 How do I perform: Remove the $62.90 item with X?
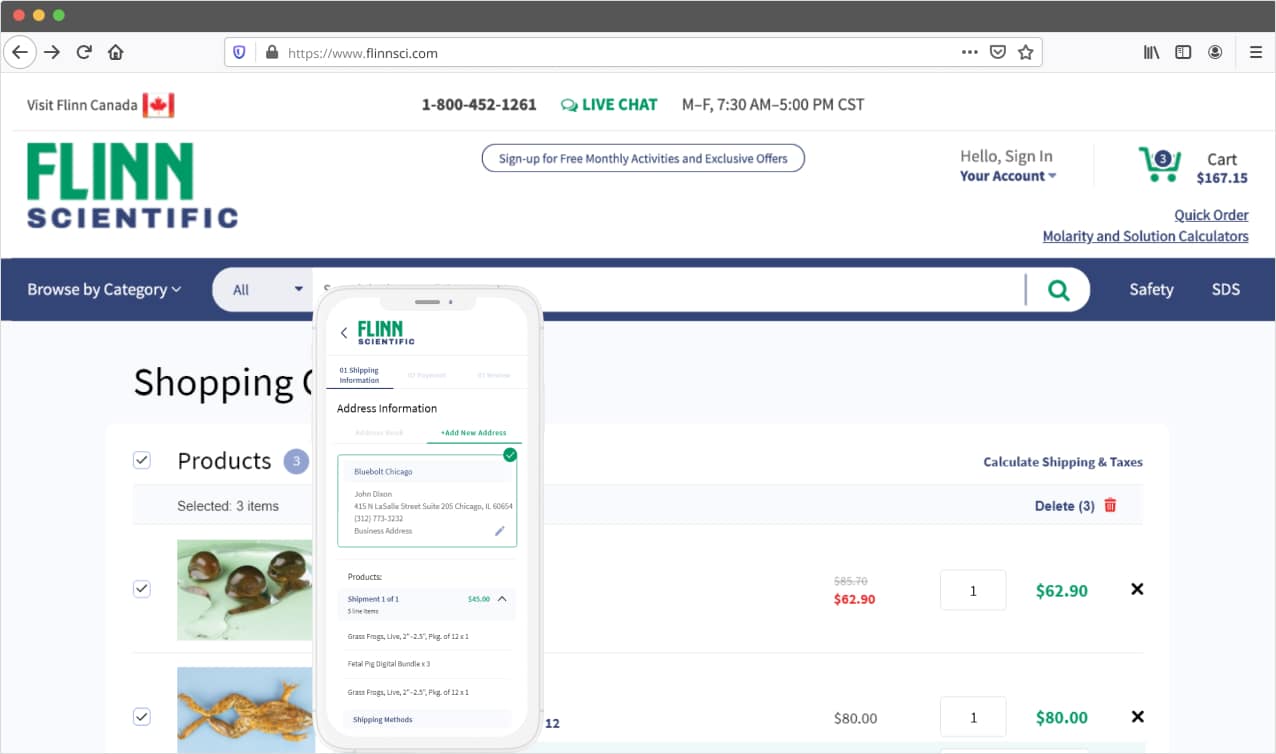pyautogui.click(x=1137, y=589)
